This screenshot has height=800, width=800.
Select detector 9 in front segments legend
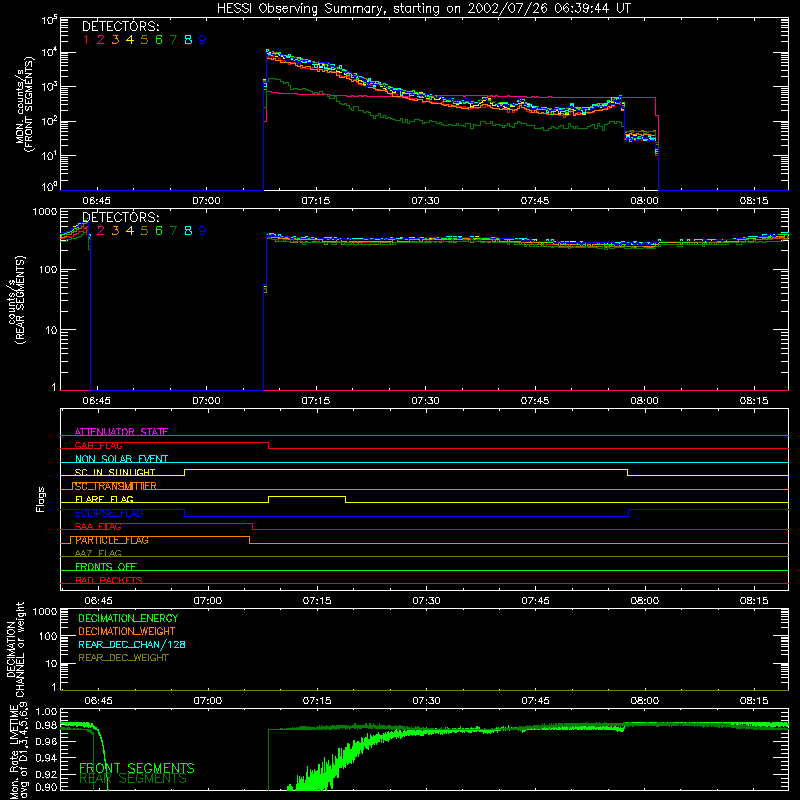point(203,40)
